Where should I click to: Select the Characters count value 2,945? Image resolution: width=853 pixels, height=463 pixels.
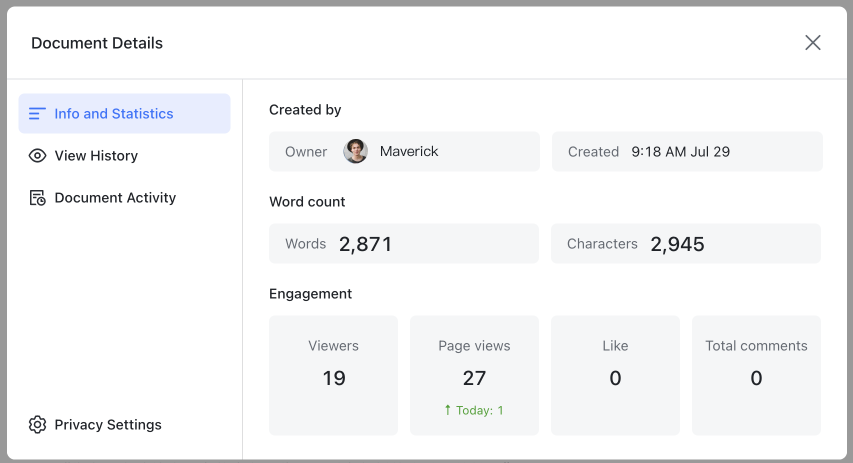point(677,244)
